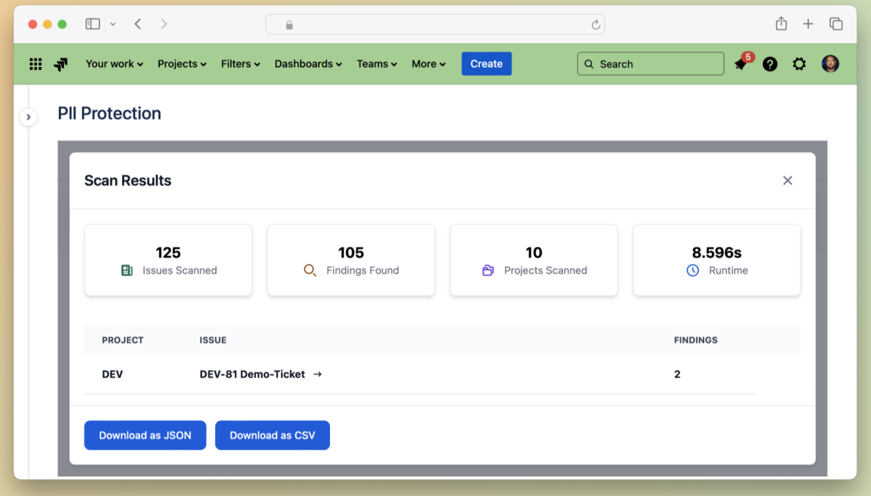The image size is (871, 496).
Task: Open the Projects dropdown menu
Action: [x=182, y=64]
